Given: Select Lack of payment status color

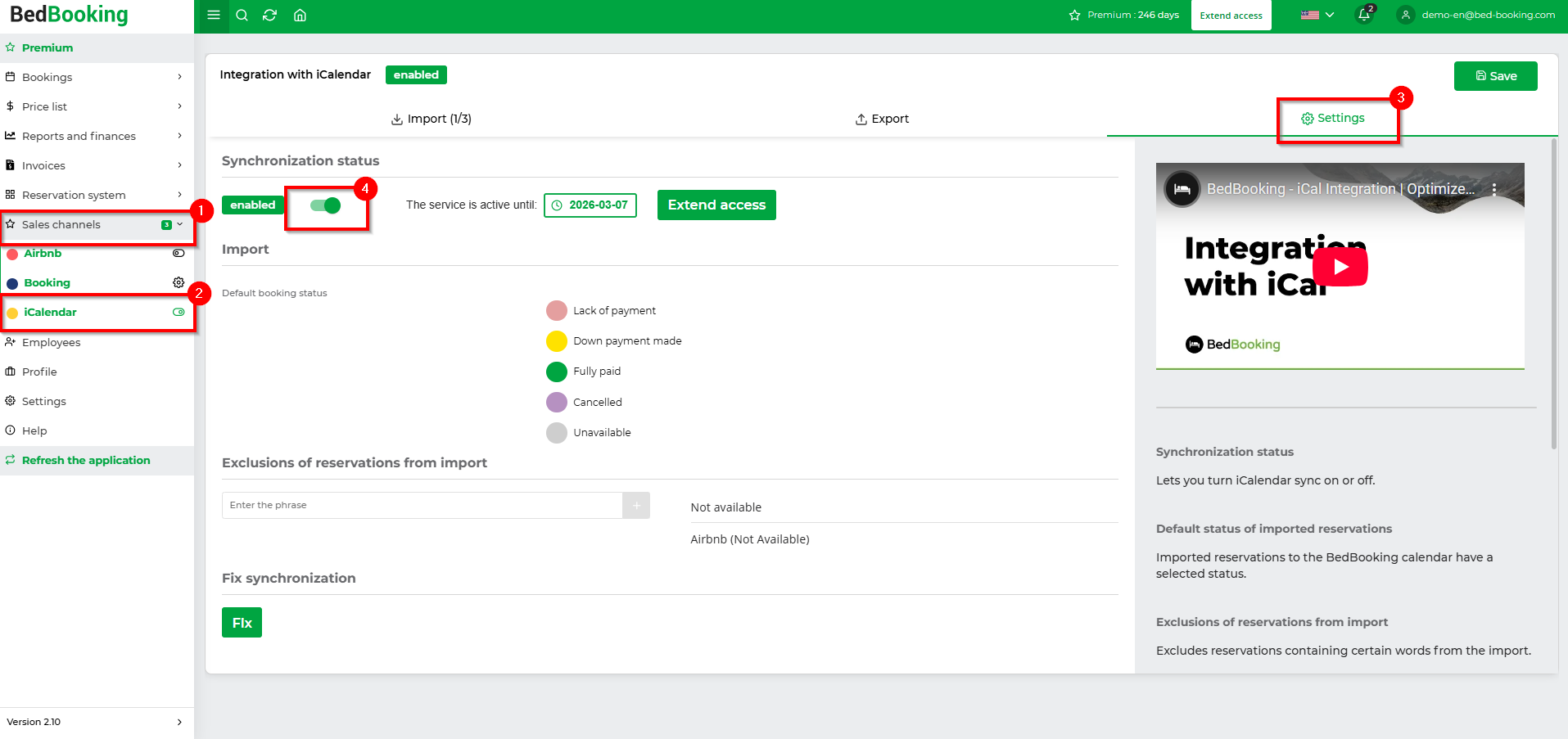Looking at the screenshot, I should pos(557,311).
